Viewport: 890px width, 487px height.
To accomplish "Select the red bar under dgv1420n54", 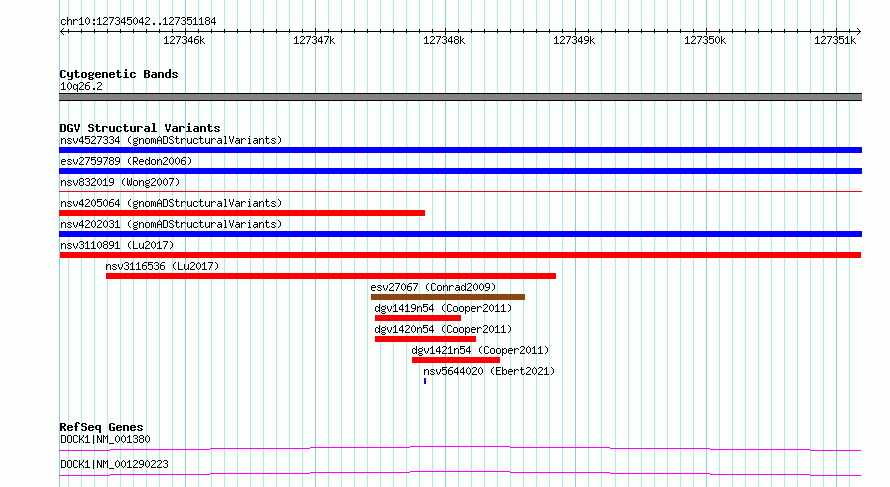I will pos(425,339).
